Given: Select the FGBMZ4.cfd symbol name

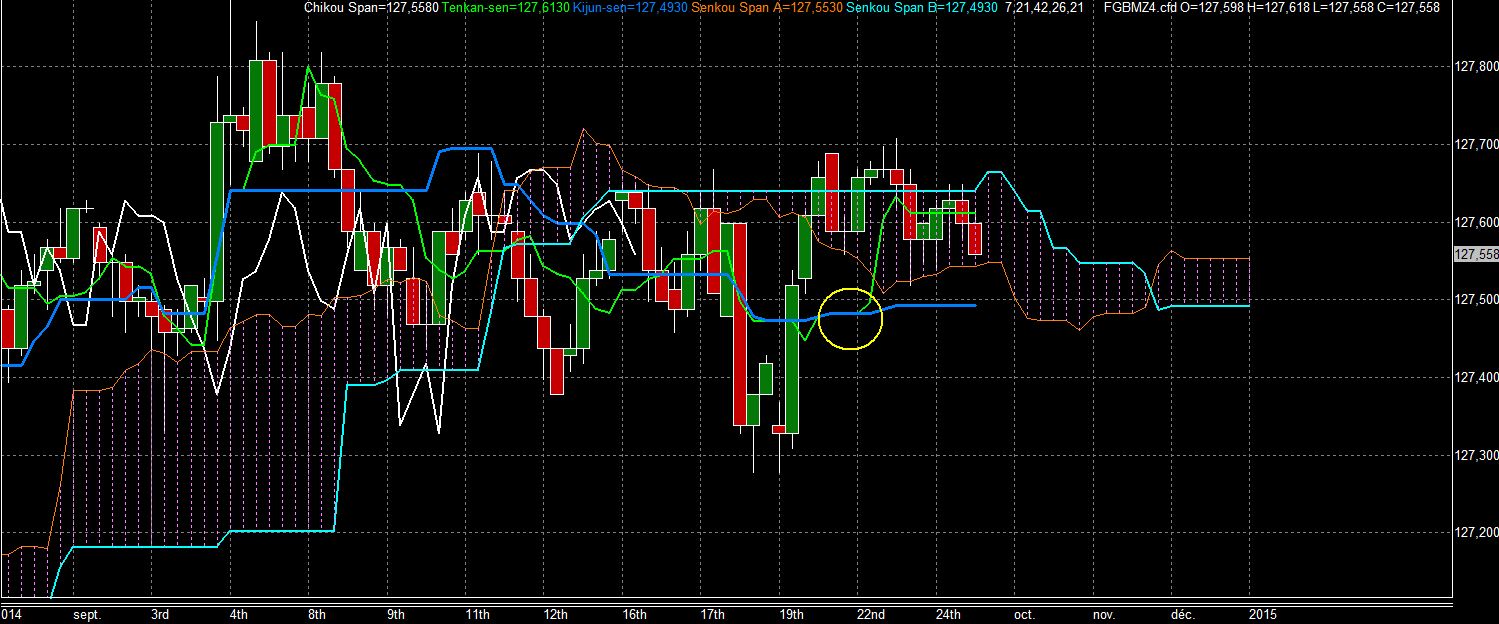Looking at the screenshot, I should pos(1138,7).
